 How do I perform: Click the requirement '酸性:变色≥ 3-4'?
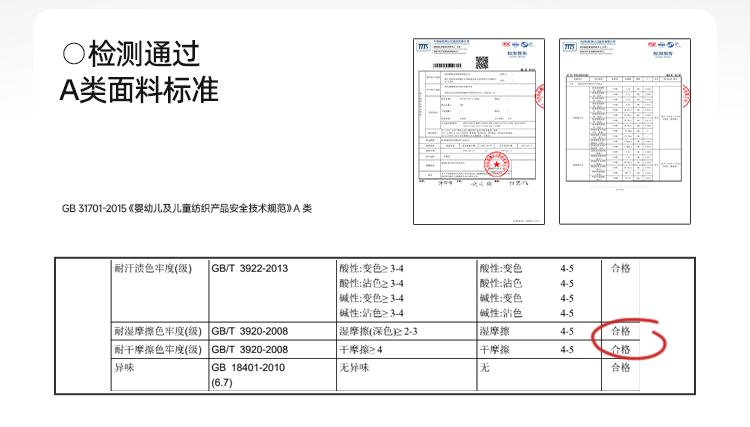pyautogui.click(x=372, y=269)
